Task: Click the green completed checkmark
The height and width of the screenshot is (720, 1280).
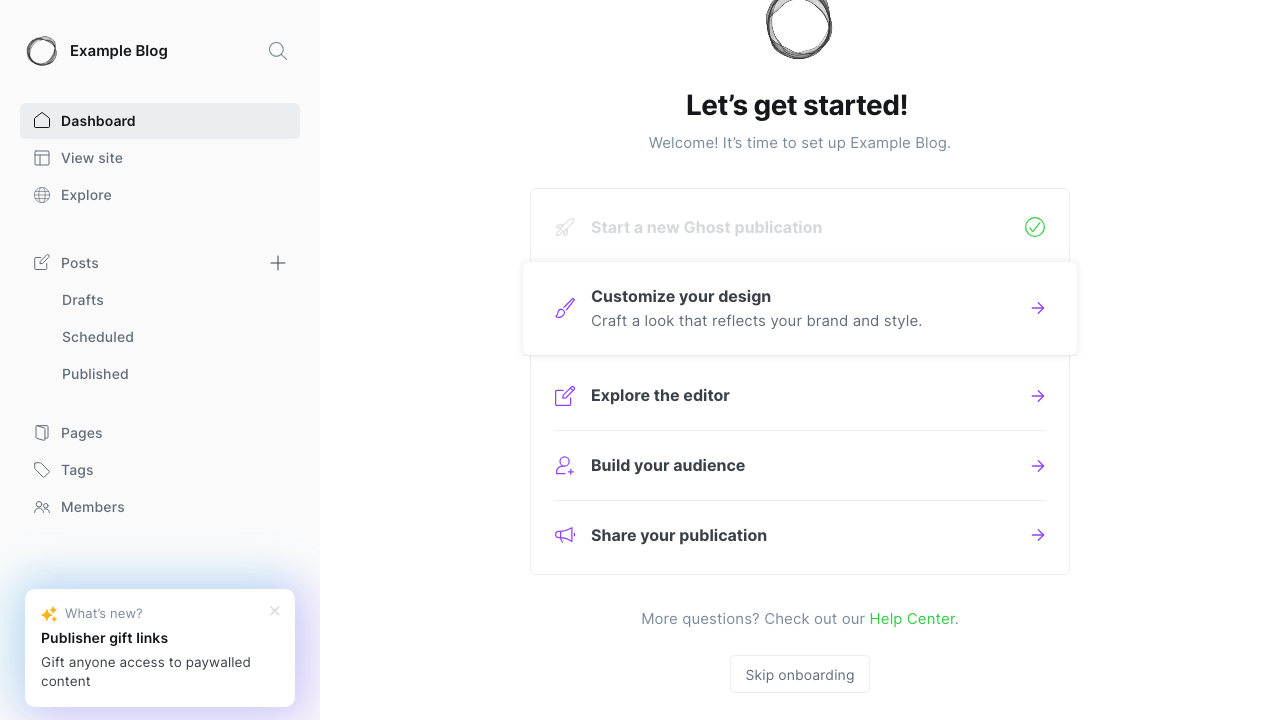Action: (x=1035, y=227)
